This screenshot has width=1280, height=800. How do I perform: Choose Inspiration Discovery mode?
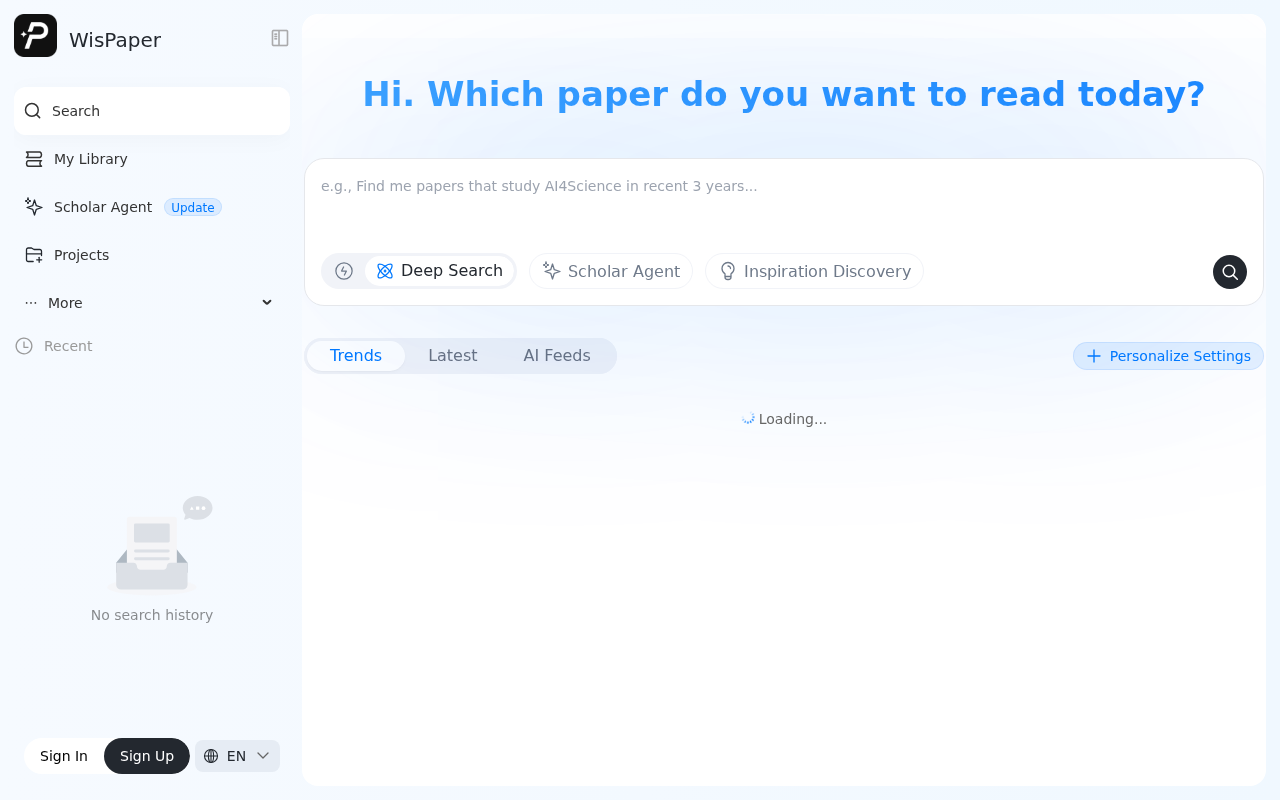[815, 271]
